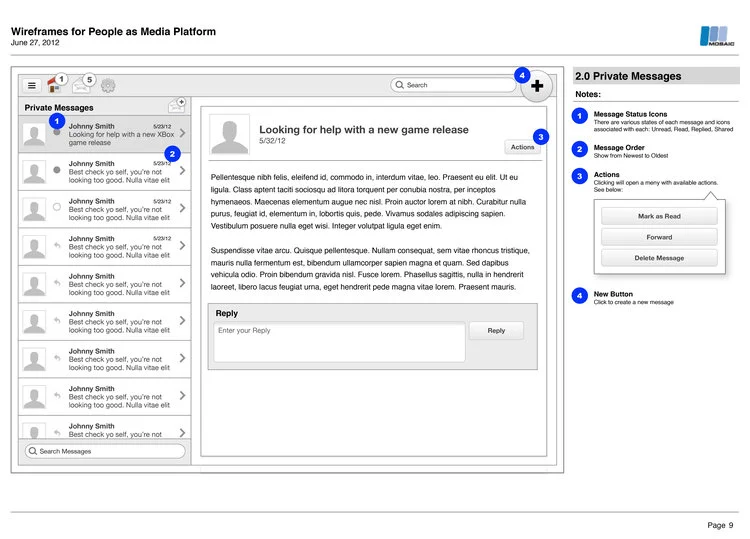Image resolution: width=750 pixels, height=539 pixels.
Task: Click the 2.0 Private Messages notes heading
Action: pos(628,76)
